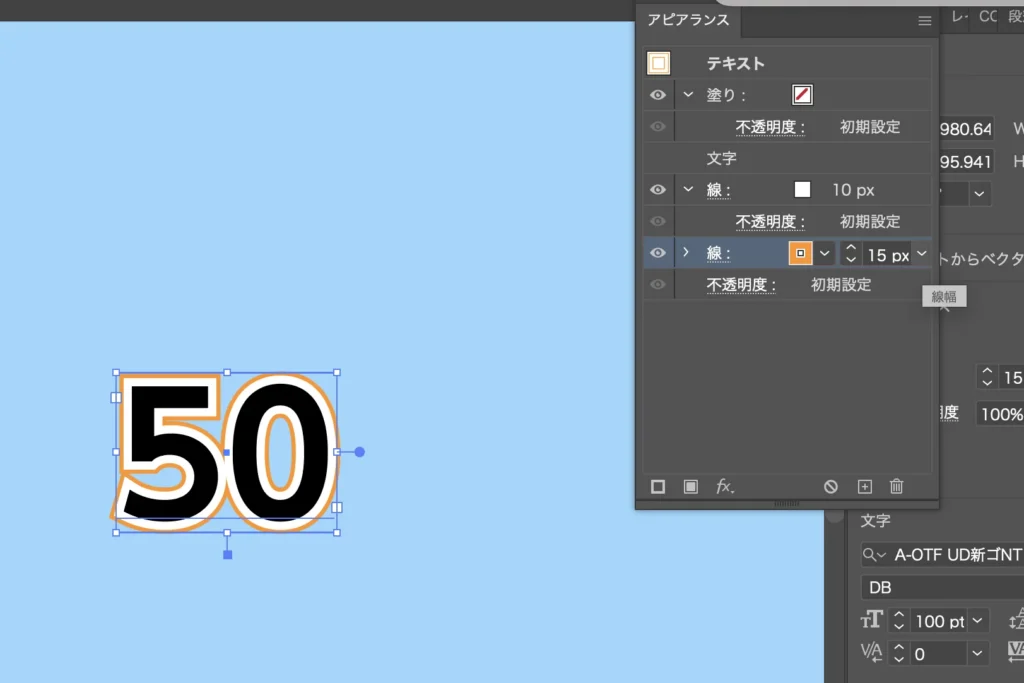Click the white stroke color swatch

point(802,190)
